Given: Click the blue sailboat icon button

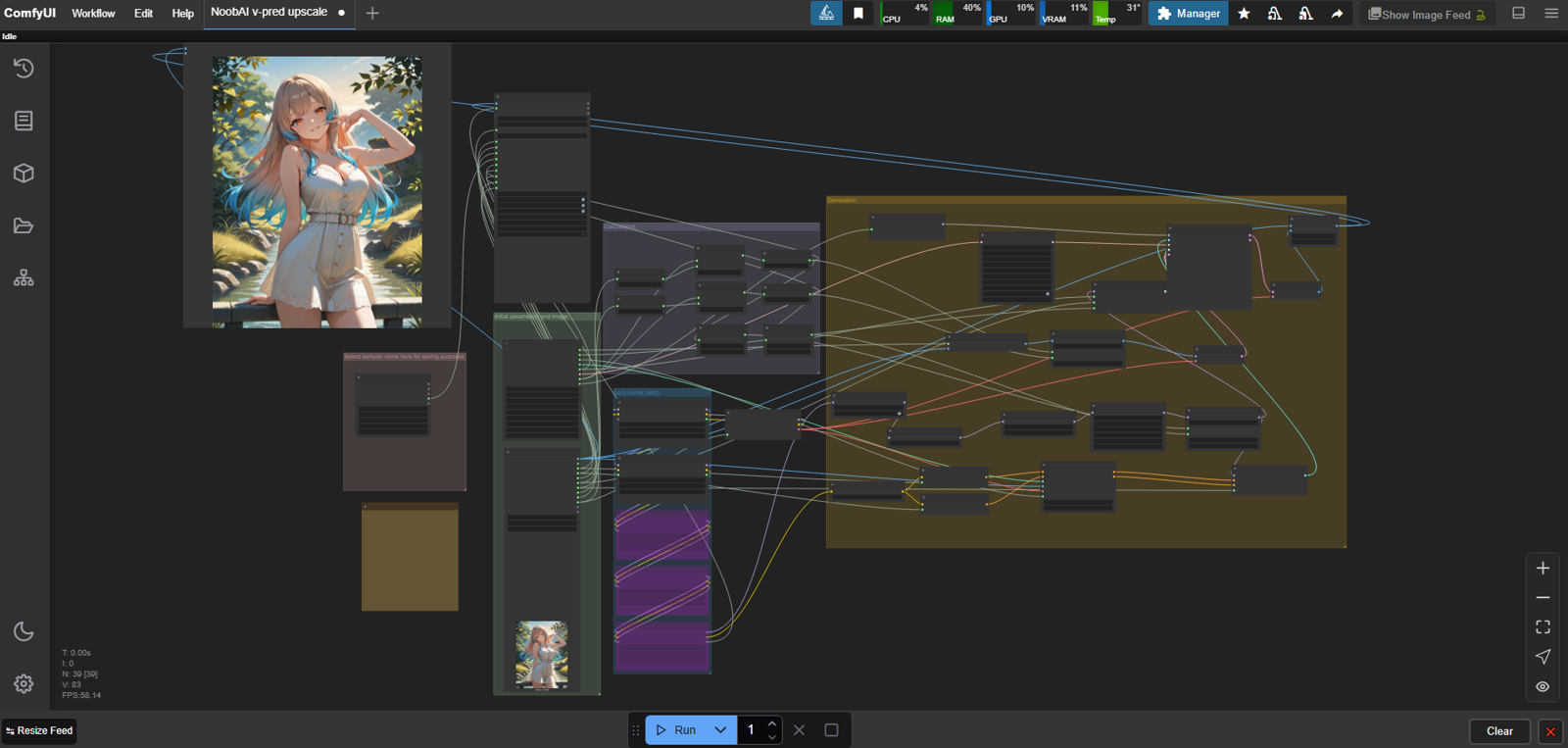Looking at the screenshot, I should click(x=826, y=13).
